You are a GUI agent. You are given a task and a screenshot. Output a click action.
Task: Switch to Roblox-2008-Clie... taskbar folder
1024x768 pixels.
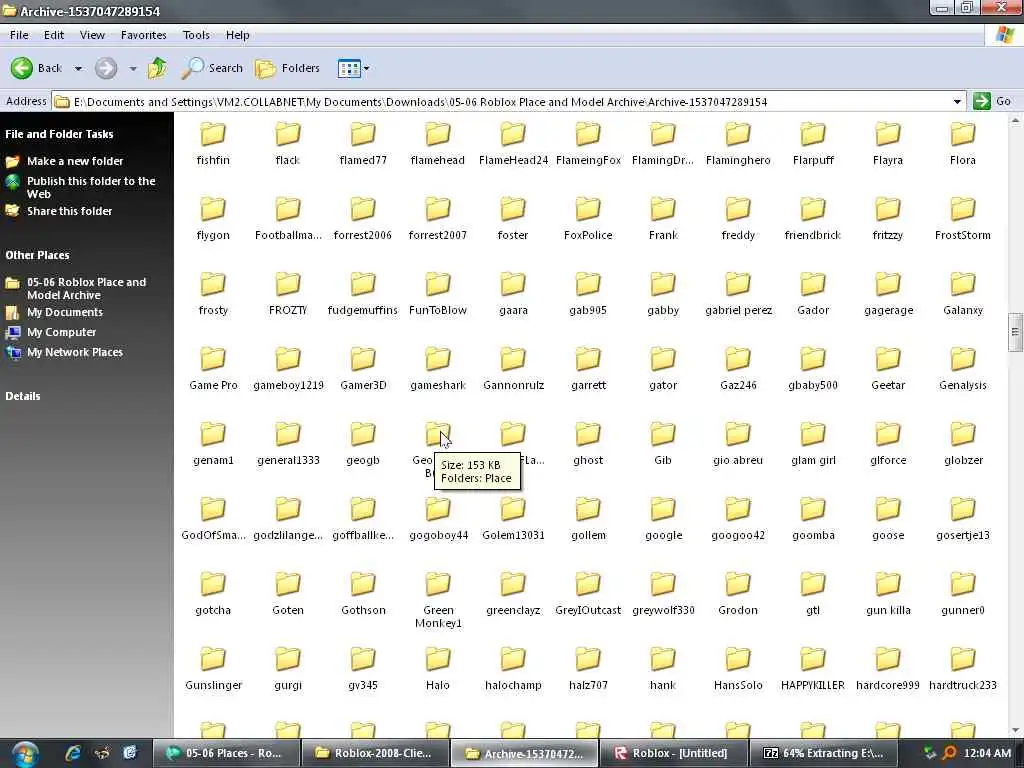coord(375,753)
